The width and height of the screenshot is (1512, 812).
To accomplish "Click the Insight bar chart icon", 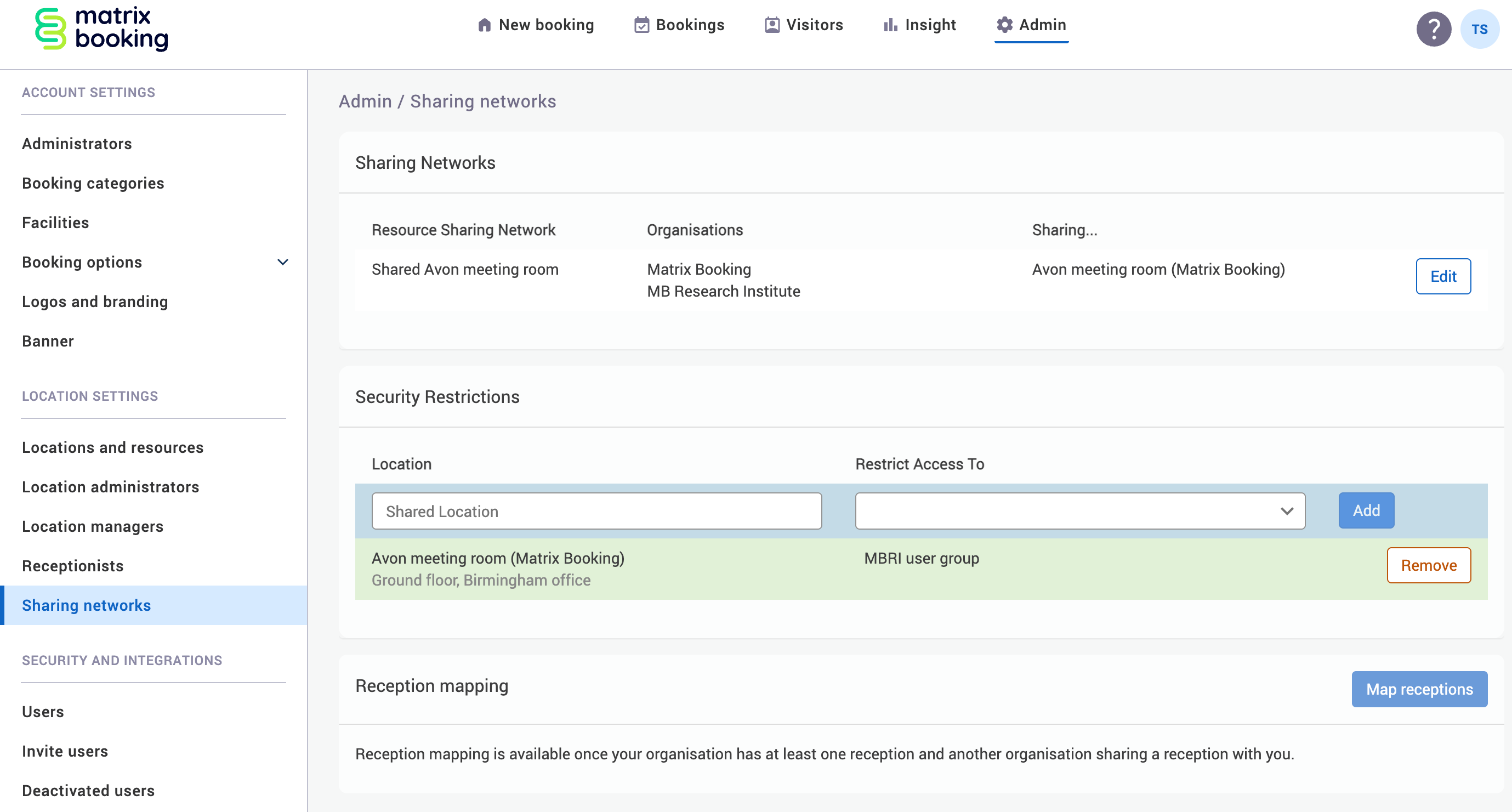I will [890, 25].
